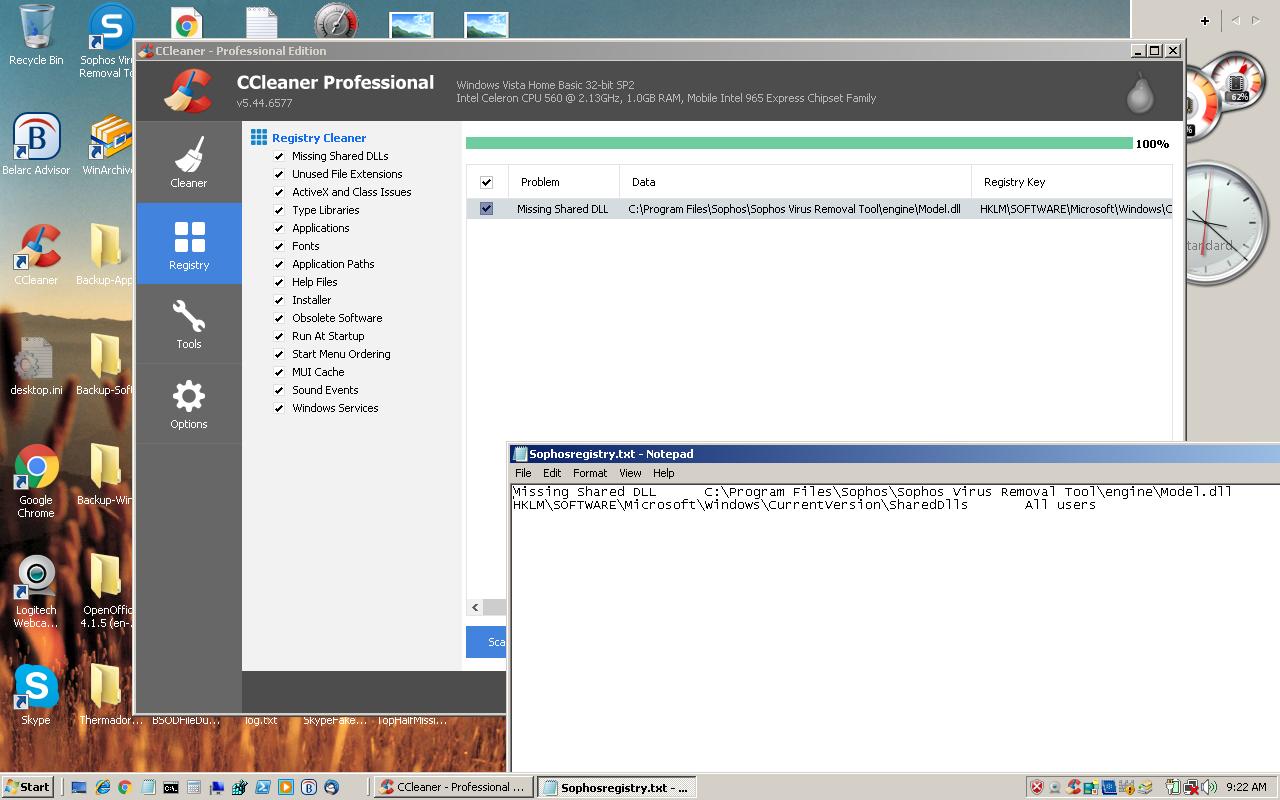Click the CCleaner logo in the header
The height and width of the screenshot is (800, 1280).
(188, 91)
